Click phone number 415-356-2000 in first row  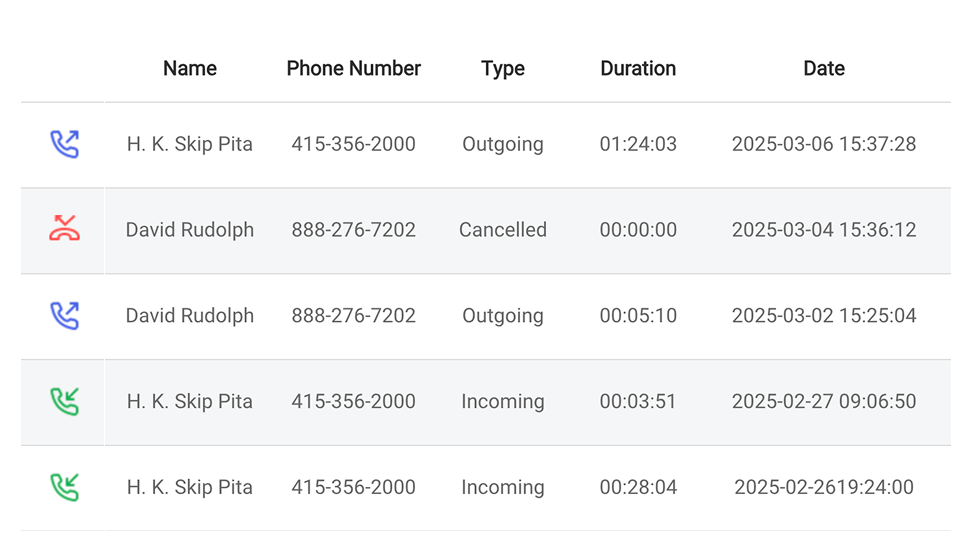coord(354,144)
